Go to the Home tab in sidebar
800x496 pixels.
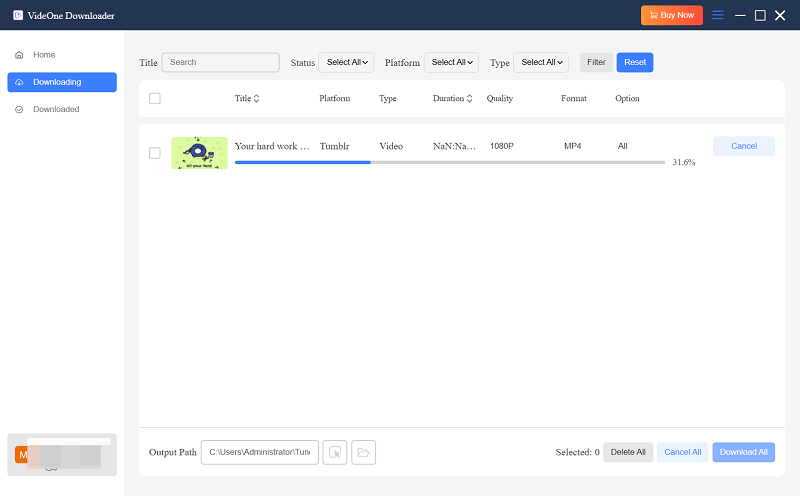44,55
